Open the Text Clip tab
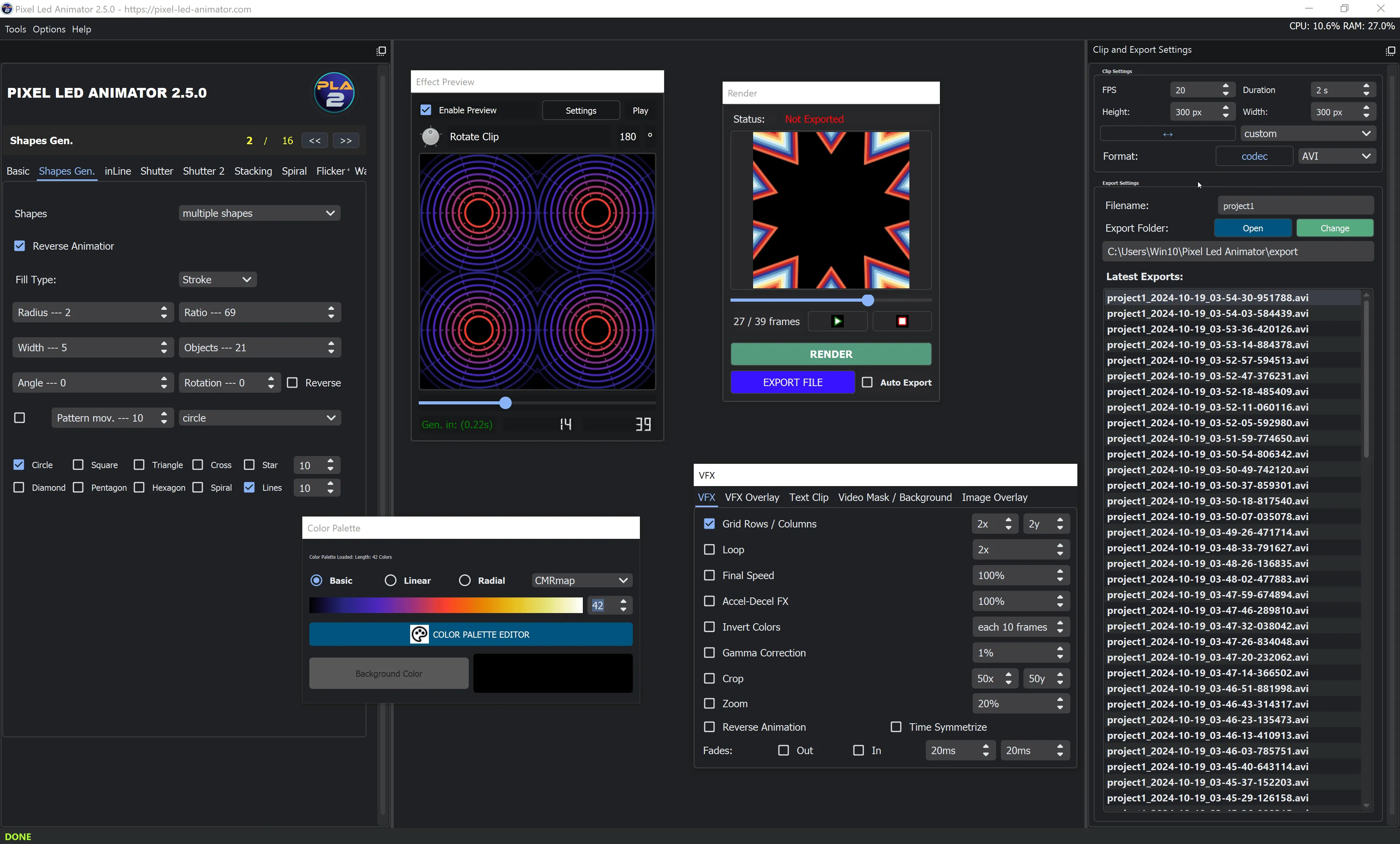This screenshot has height=844, width=1400. tap(809, 497)
